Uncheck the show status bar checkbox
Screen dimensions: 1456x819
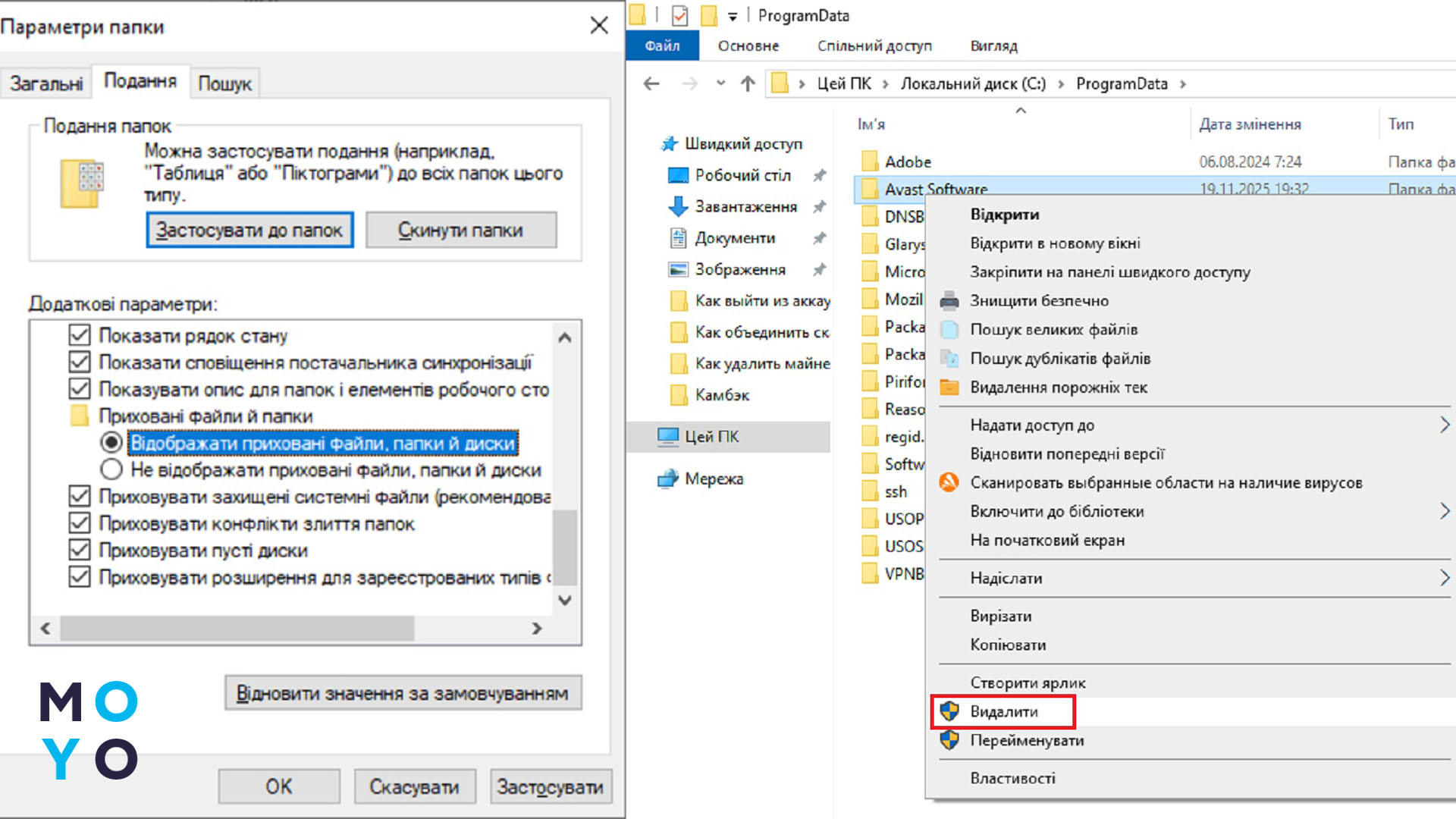[x=80, y=335]
